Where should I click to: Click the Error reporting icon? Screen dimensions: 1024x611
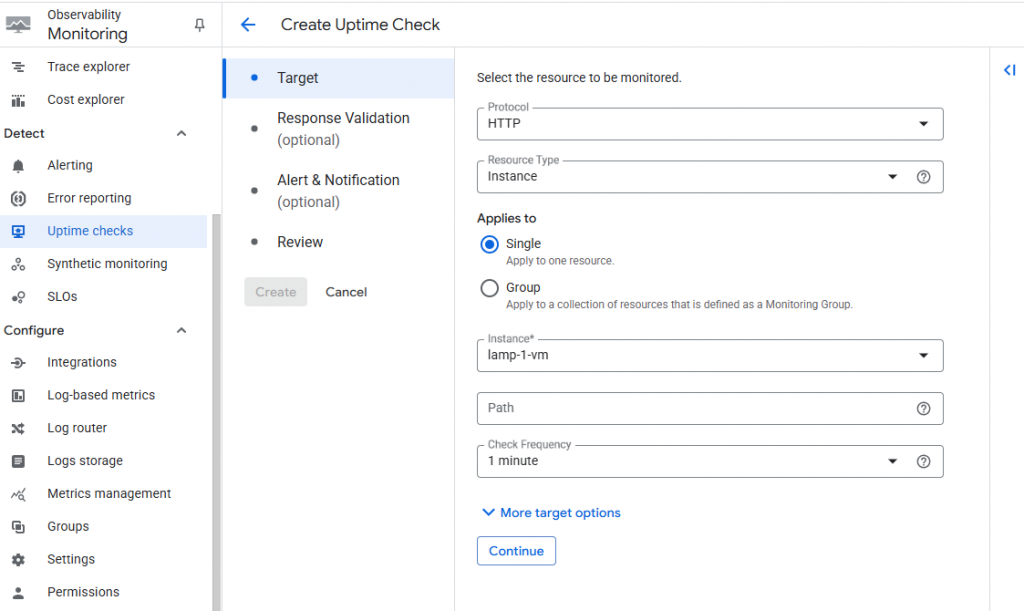pos(18,198)
